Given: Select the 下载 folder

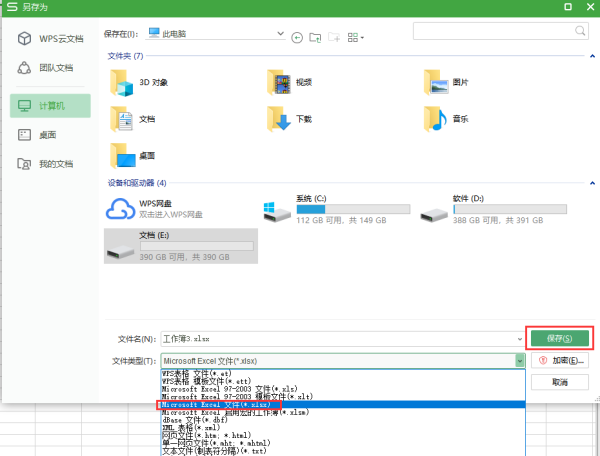Looking at the screenshot, I should click(290, 119).
